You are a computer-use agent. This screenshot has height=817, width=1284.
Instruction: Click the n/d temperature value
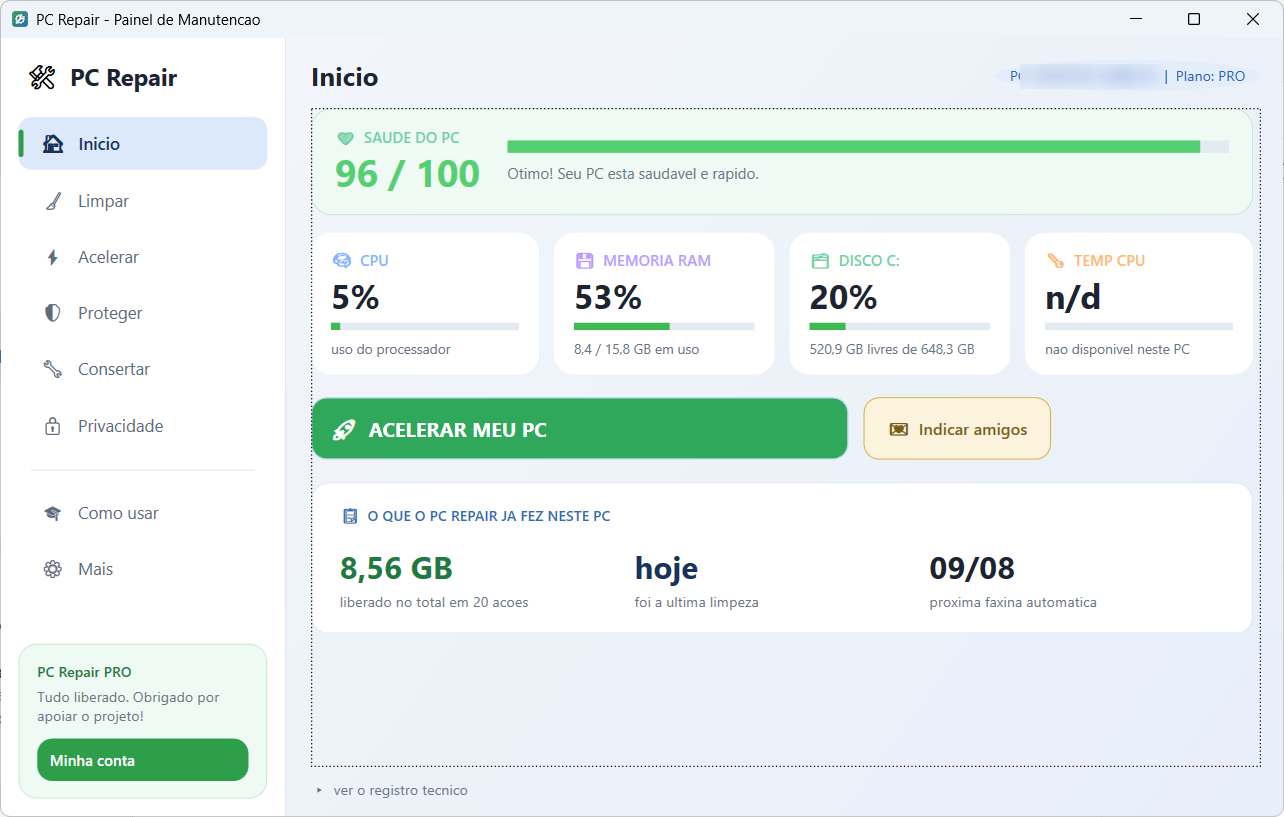pyautogui.click(x=1073, y=297)
